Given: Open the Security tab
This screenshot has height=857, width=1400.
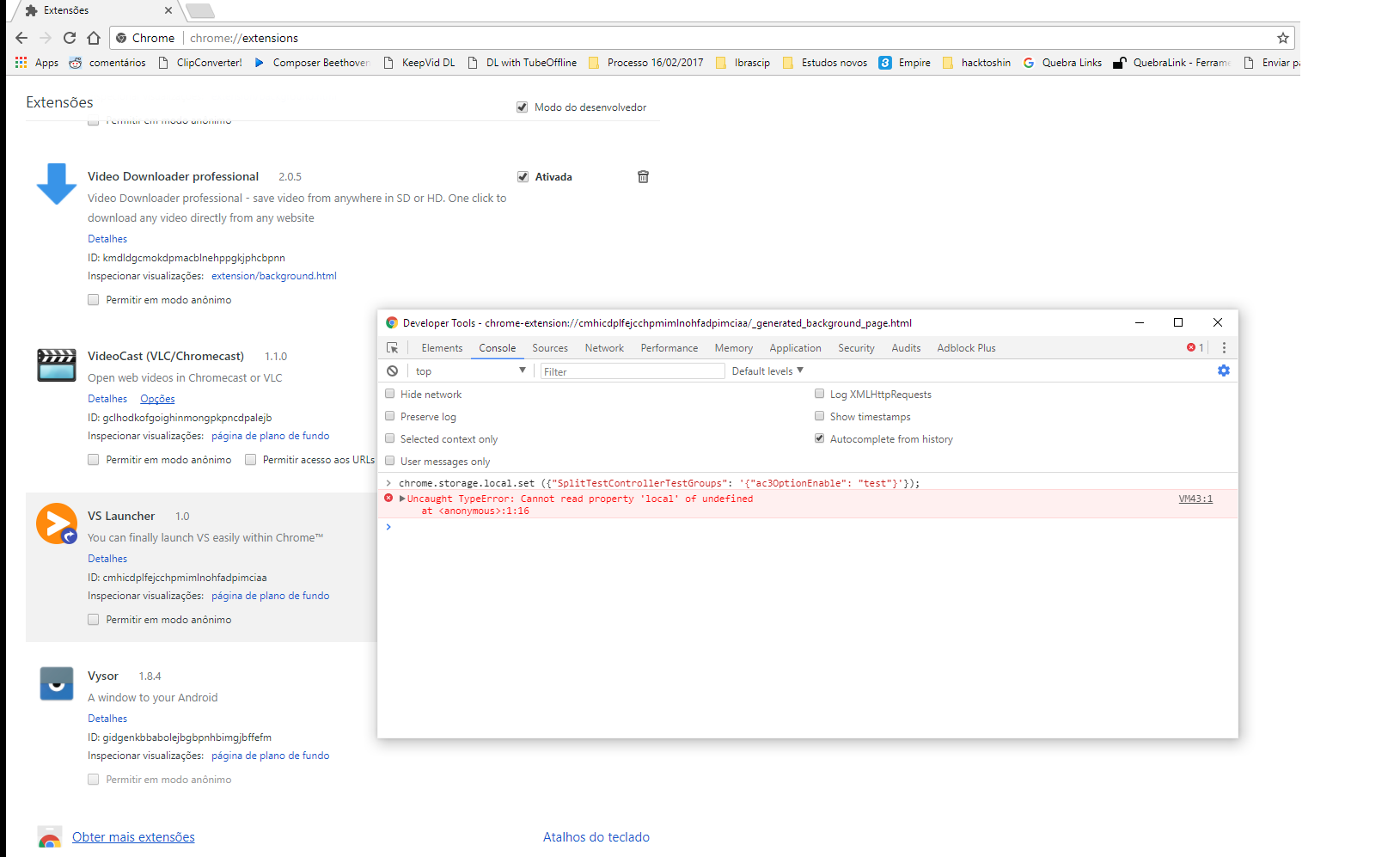Looking at the screenshot, I should click(856, 348).
